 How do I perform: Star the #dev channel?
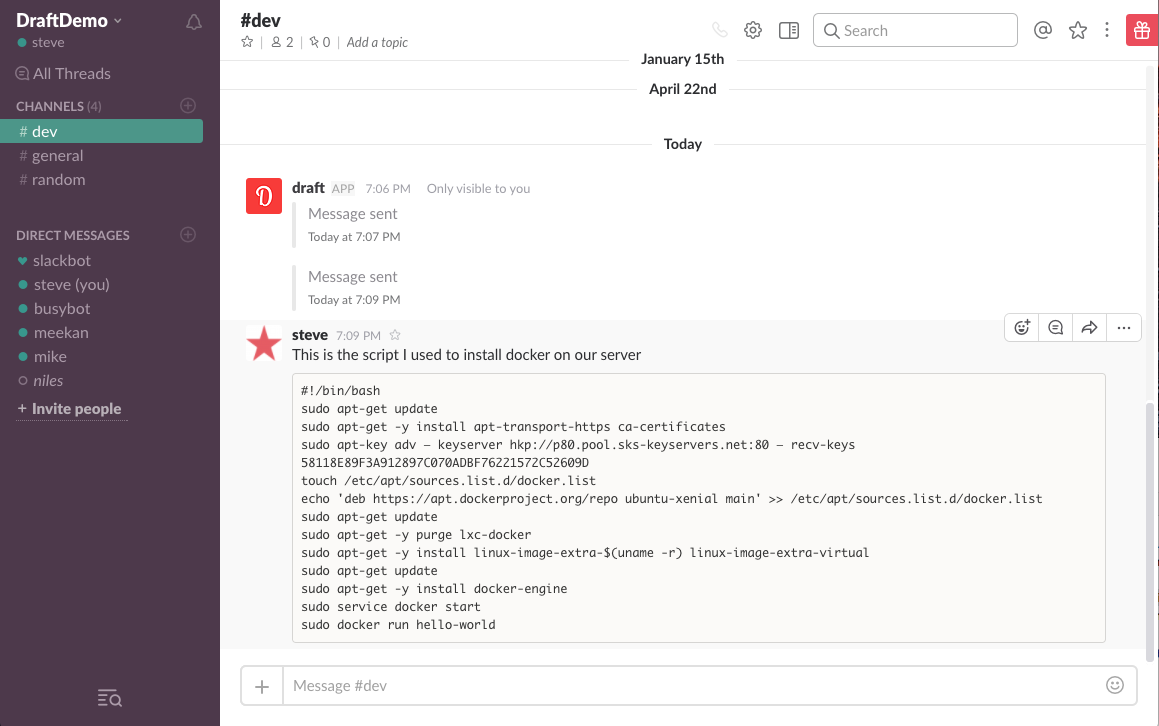click(x=247, y=42)
